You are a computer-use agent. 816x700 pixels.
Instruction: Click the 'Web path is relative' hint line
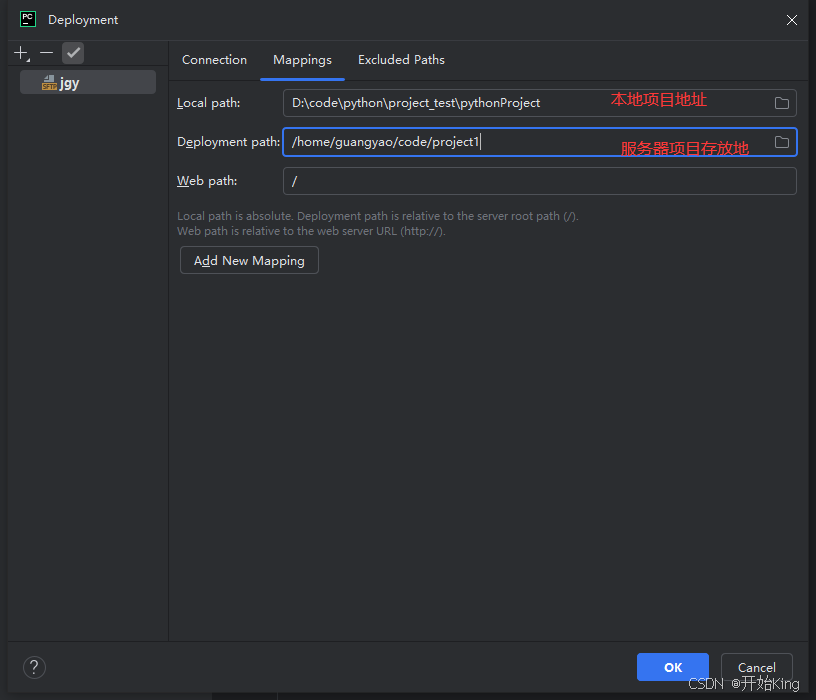click(x=311, y=231)
